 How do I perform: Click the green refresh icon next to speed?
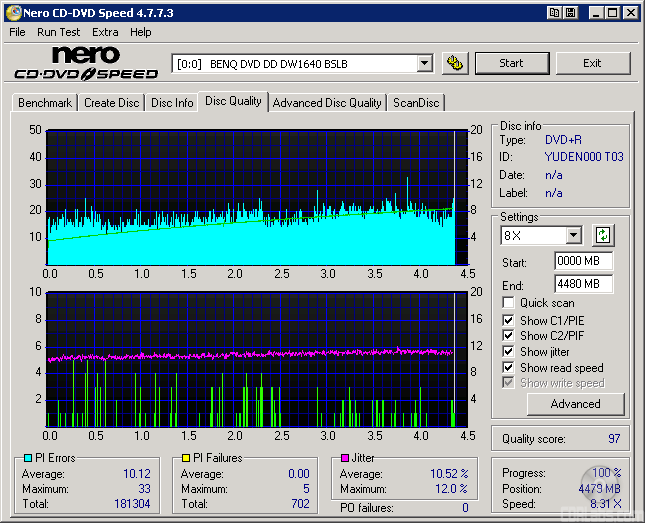pyautogui.click(x=602, y=236)
